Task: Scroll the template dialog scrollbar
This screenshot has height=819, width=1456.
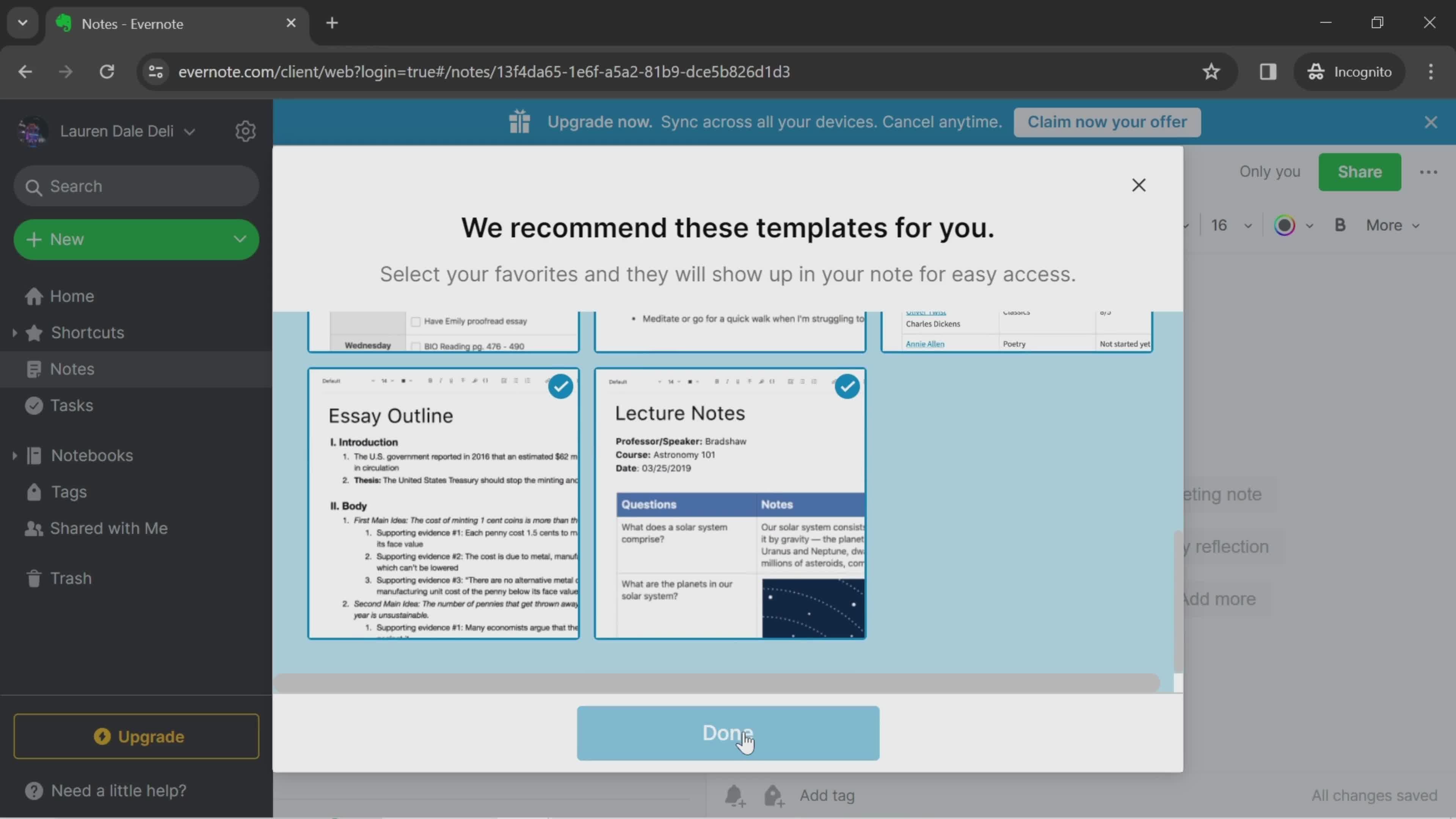Action: pos(1175,681)
